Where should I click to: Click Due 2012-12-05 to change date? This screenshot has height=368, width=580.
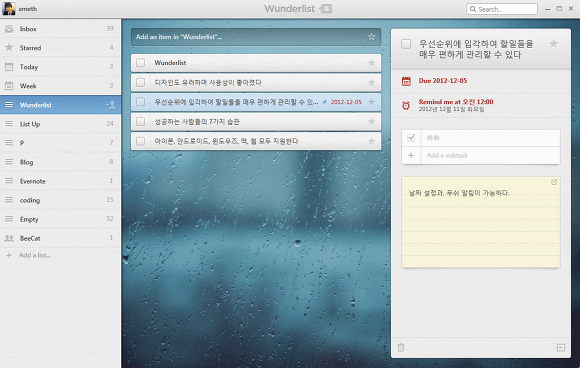click(443, 81)
